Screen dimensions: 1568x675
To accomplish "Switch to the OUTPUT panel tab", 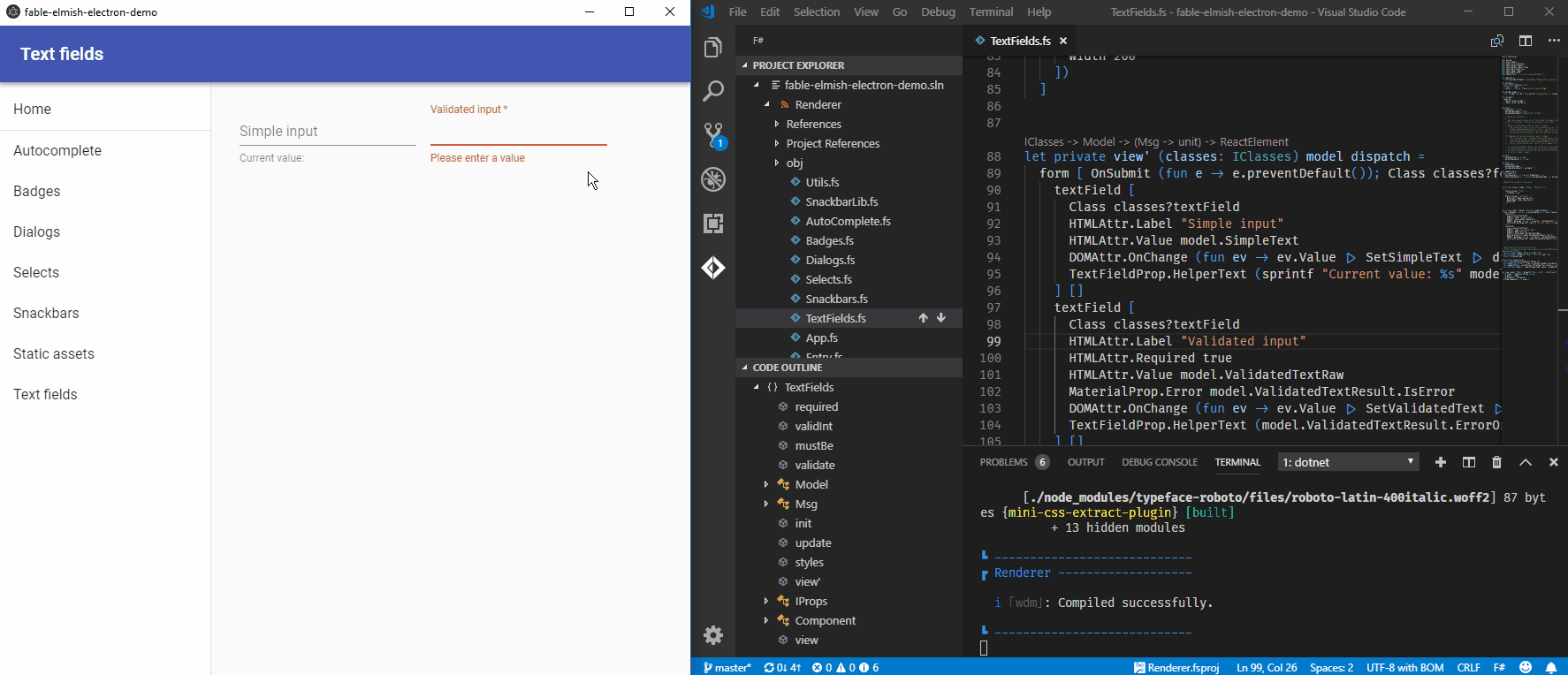I will [x=1086, y=462].
